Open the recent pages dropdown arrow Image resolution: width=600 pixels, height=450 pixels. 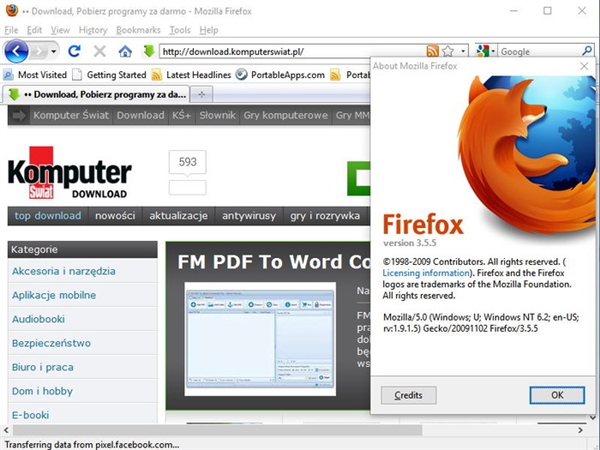(56, 51)
